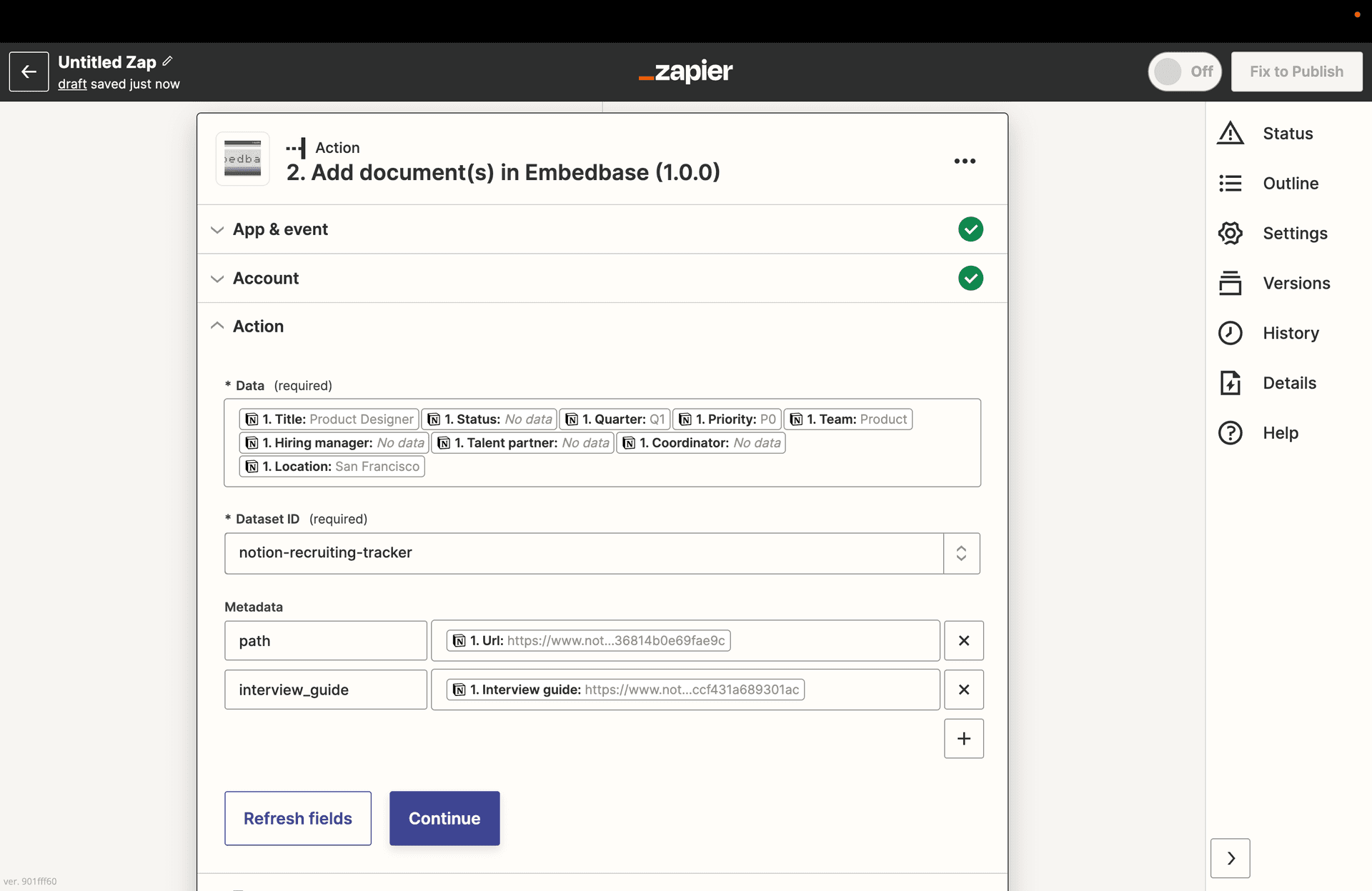Viewport: 1372px width, 891px height.
Task: Focus the path metadata key field
Action: coord(326,641)
